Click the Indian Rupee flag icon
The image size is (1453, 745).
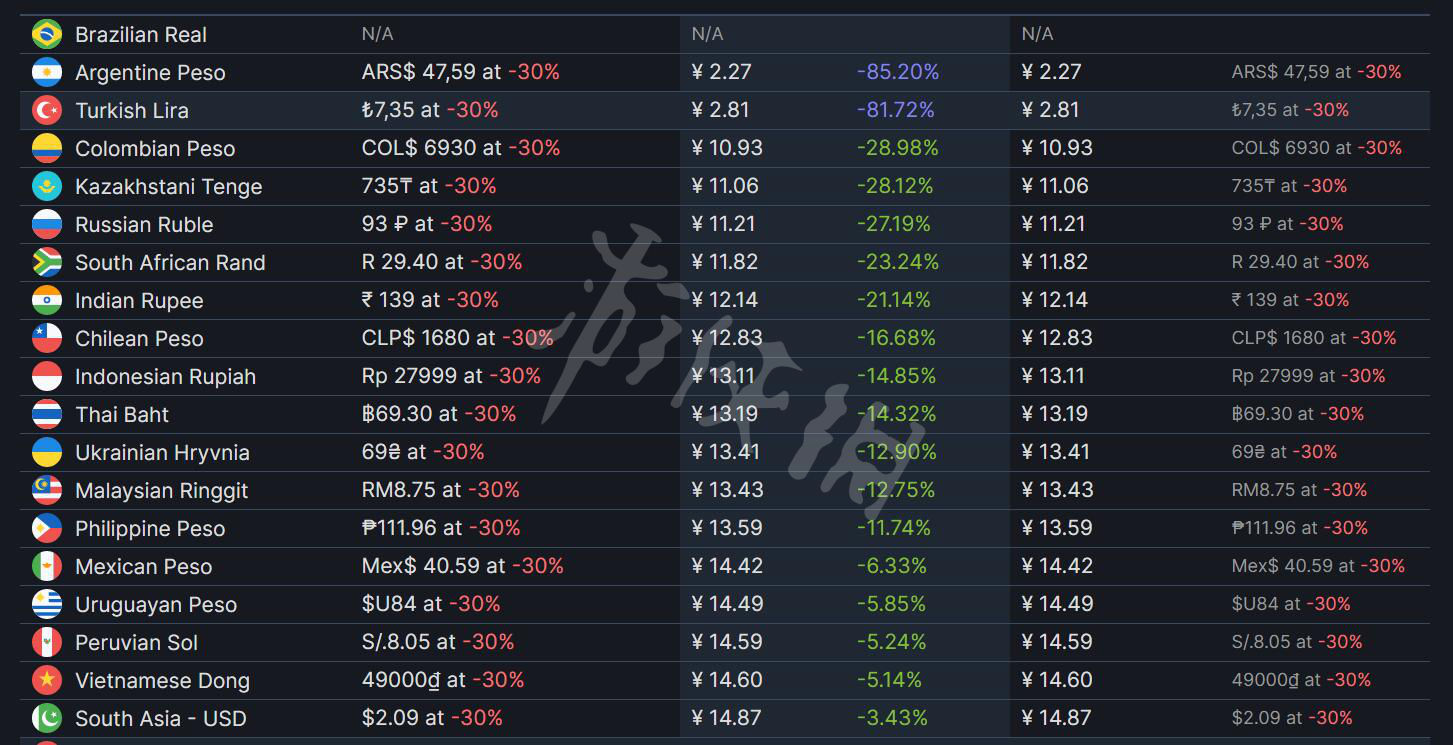tap(47, 300)
